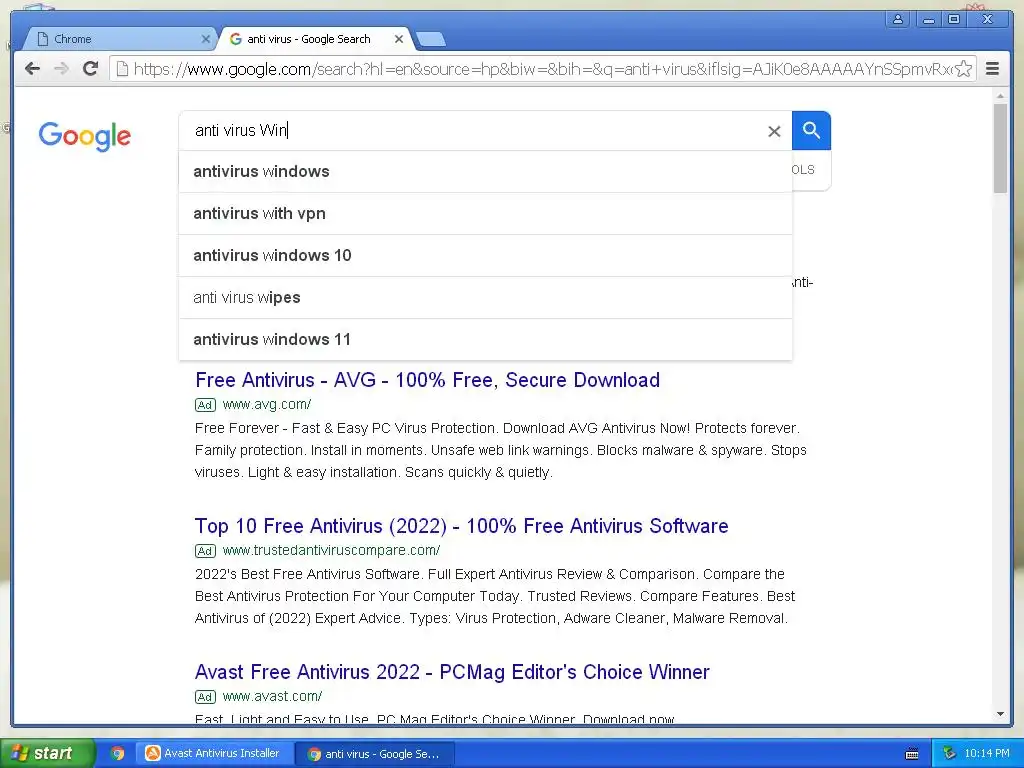Screen dimensions: 1024x768
Task: Open the www.avast.com/ ad URL
Action: [x=272, y=696]
